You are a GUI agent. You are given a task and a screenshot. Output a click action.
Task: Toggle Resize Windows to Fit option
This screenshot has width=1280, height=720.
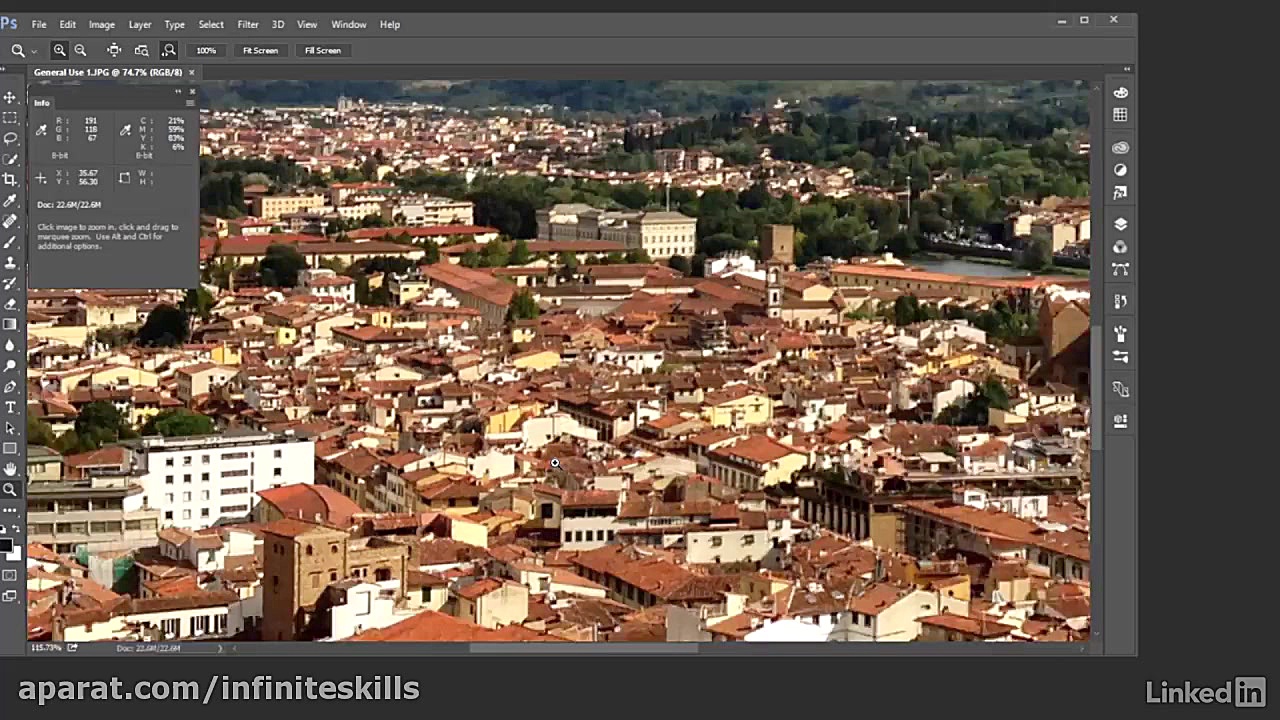[114, 50]
